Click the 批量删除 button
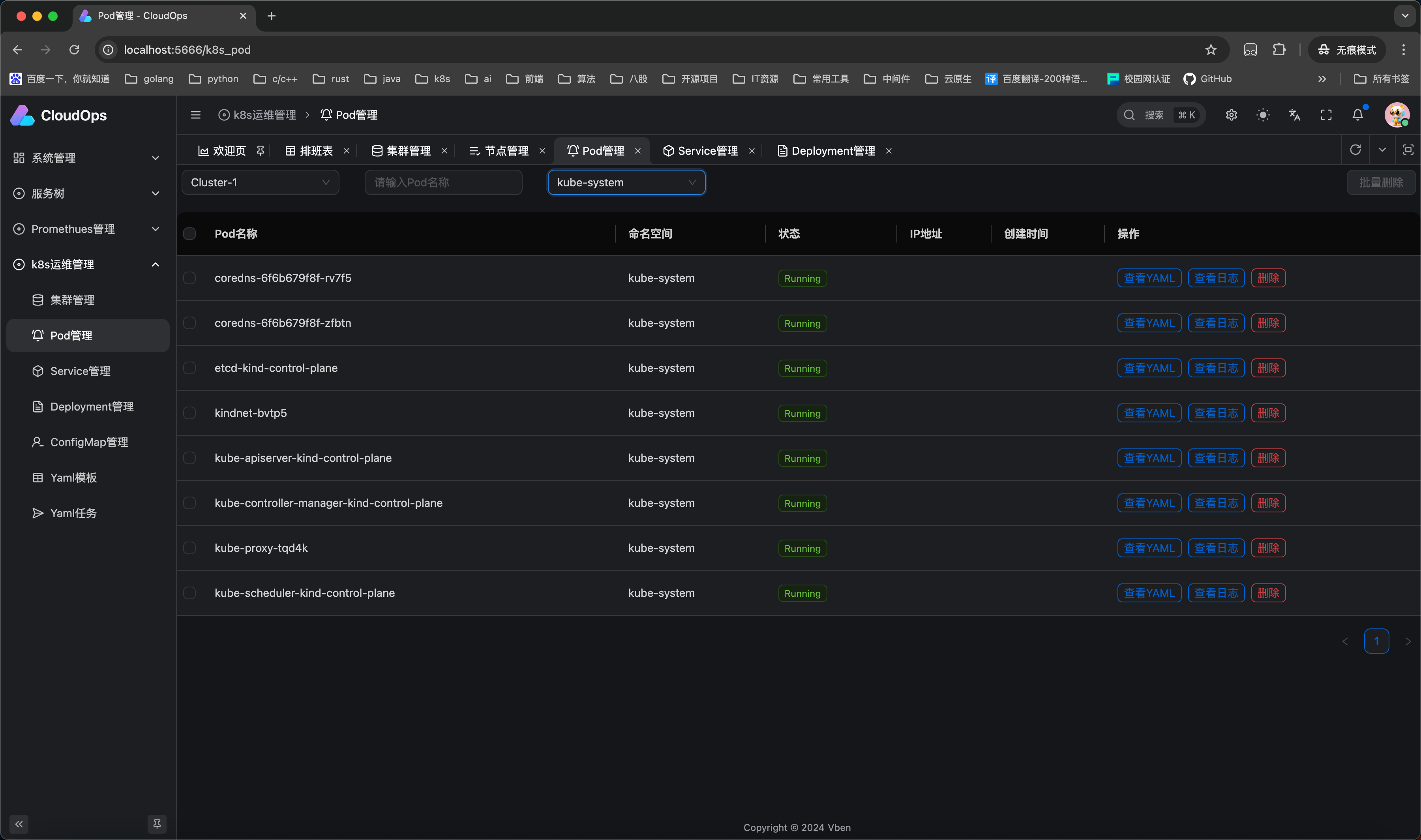 click(1381, 182)
